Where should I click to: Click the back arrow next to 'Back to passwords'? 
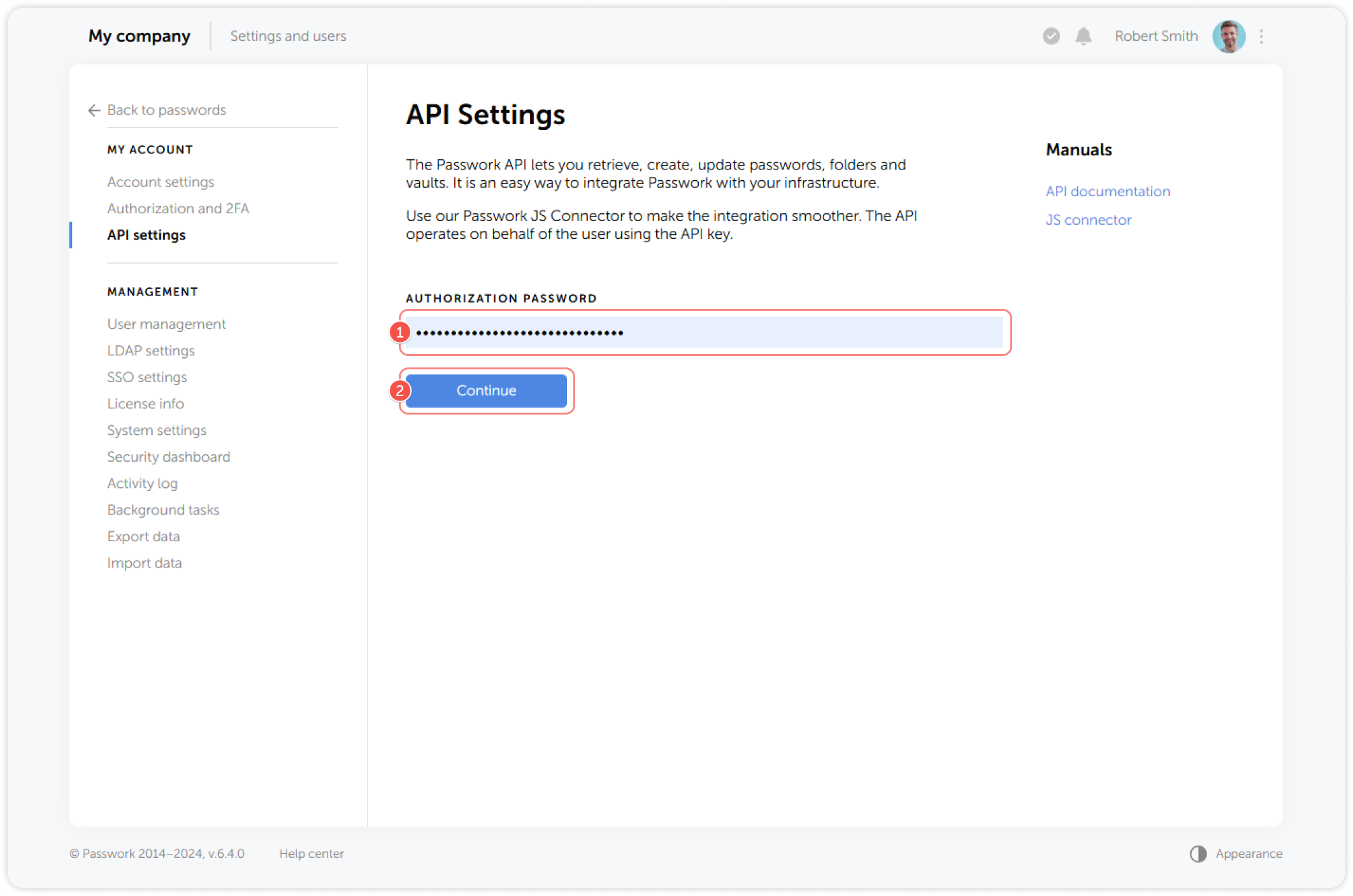click(x=93, y=110)
